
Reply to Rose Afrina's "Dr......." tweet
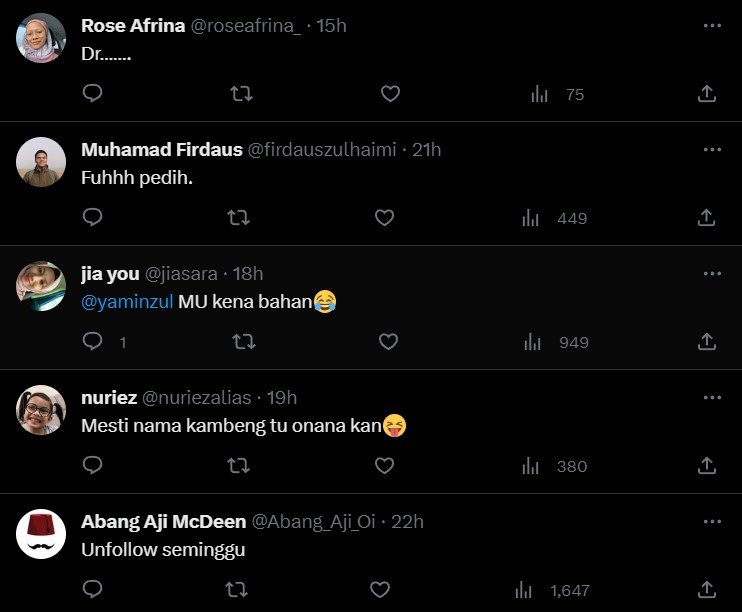tap(92, 94)
